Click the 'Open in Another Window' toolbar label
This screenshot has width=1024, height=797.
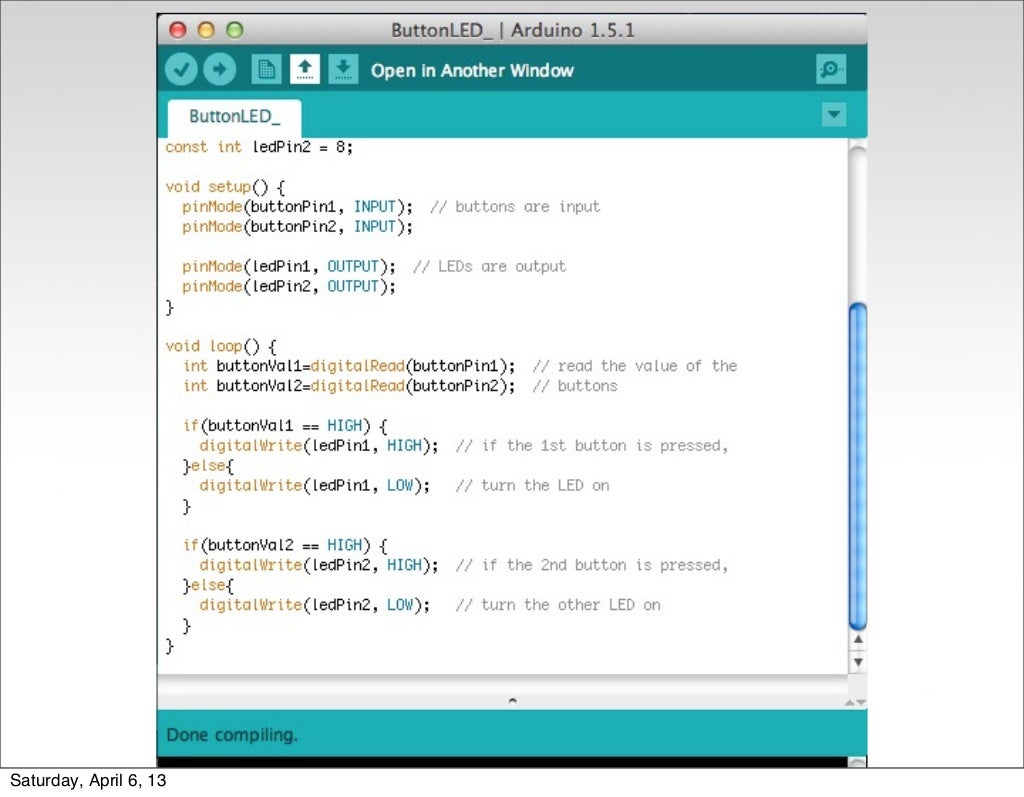(x=472, y=71)
